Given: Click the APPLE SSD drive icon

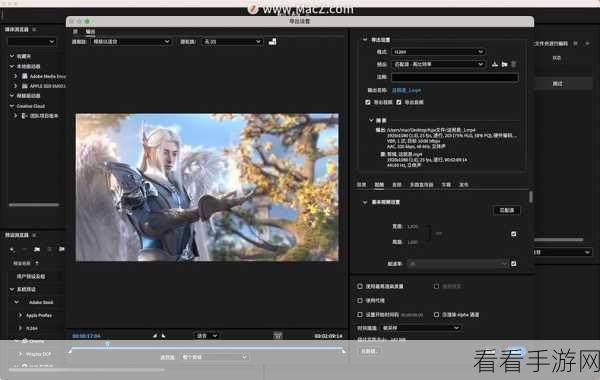Looking at the screenshot, I should 24,86.
